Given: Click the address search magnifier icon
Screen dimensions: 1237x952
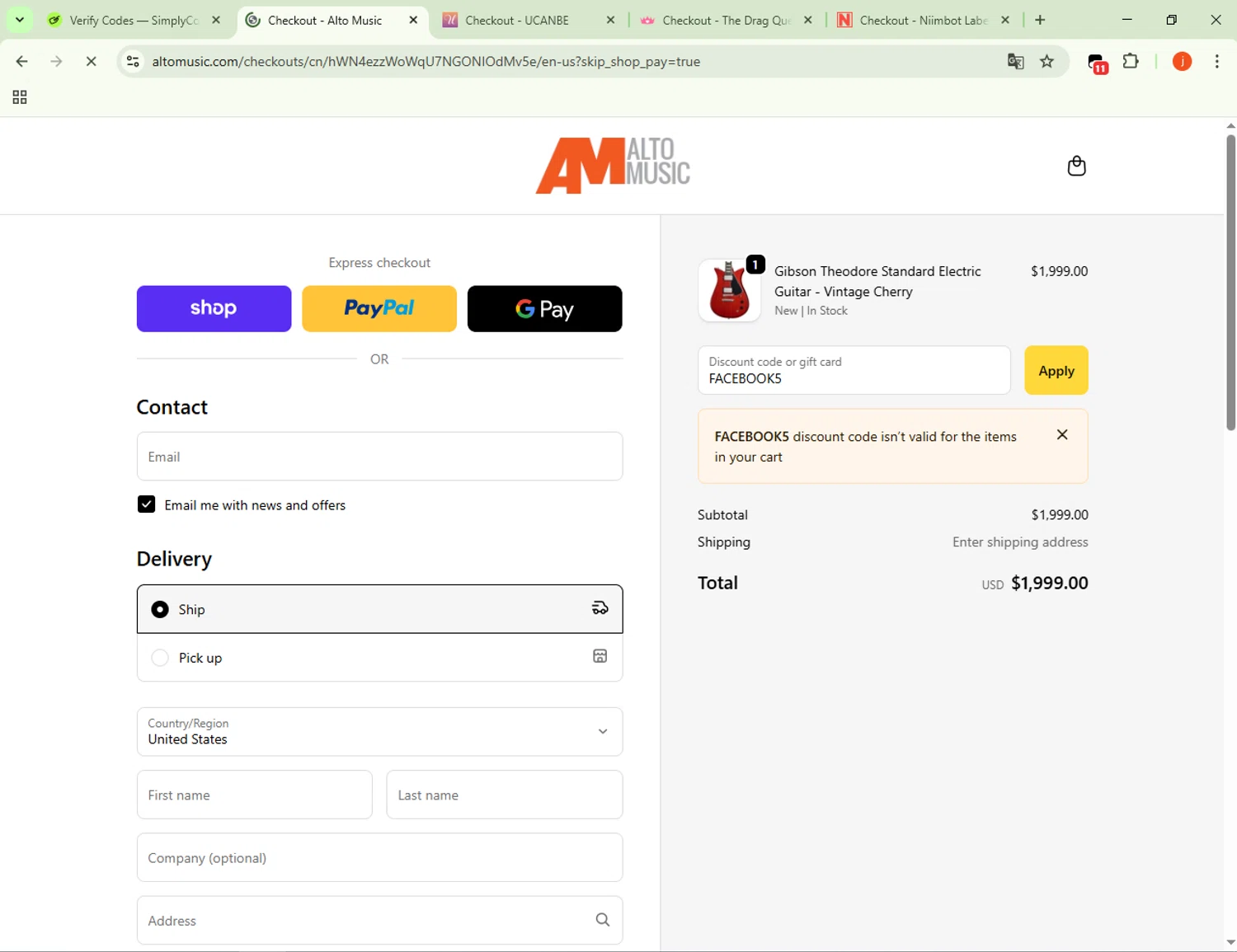Looking at the screenshot, I should coord(603,920).
